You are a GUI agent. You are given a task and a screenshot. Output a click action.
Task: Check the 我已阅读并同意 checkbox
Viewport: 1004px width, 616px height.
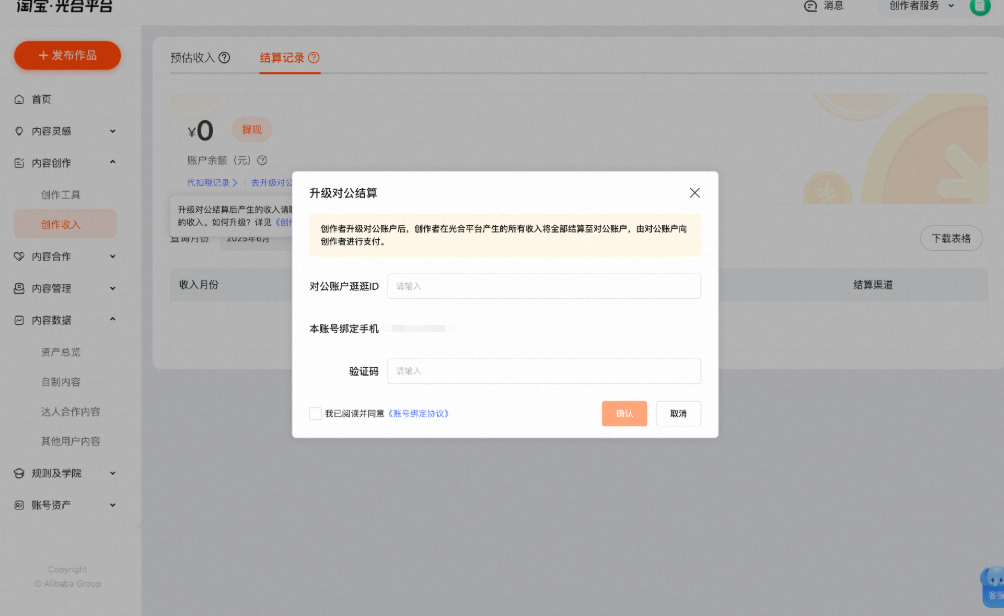[315, 414]
